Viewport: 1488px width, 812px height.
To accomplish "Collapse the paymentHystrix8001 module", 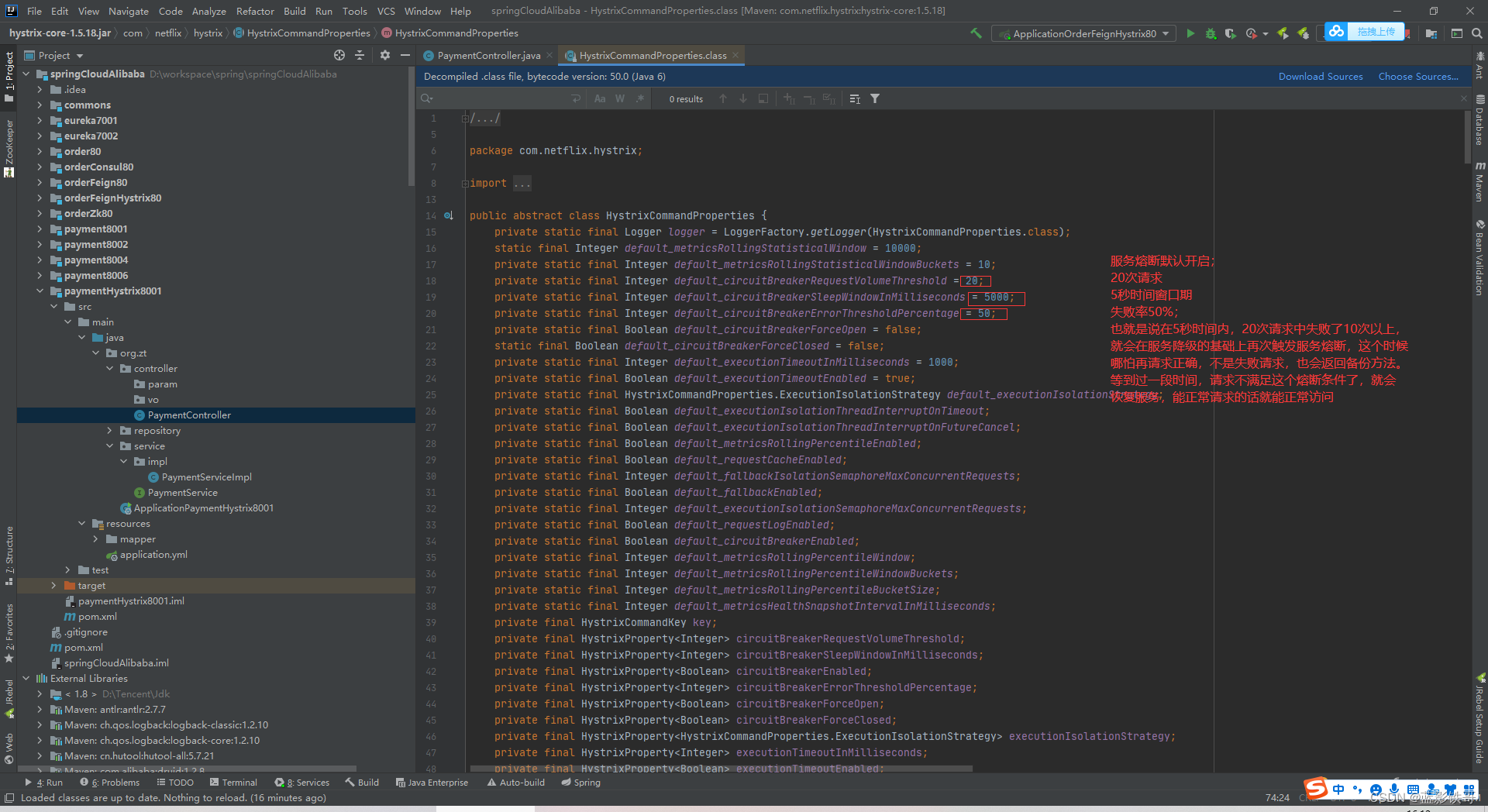I will (x=40, y=291).
